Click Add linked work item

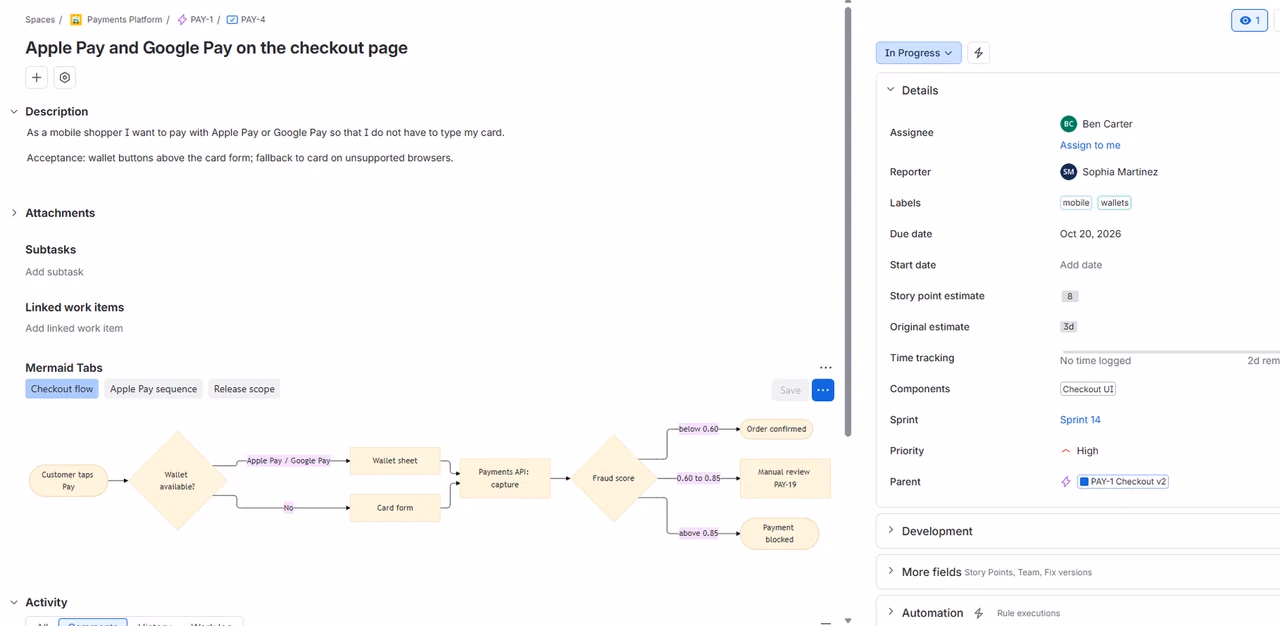(74, 328)
